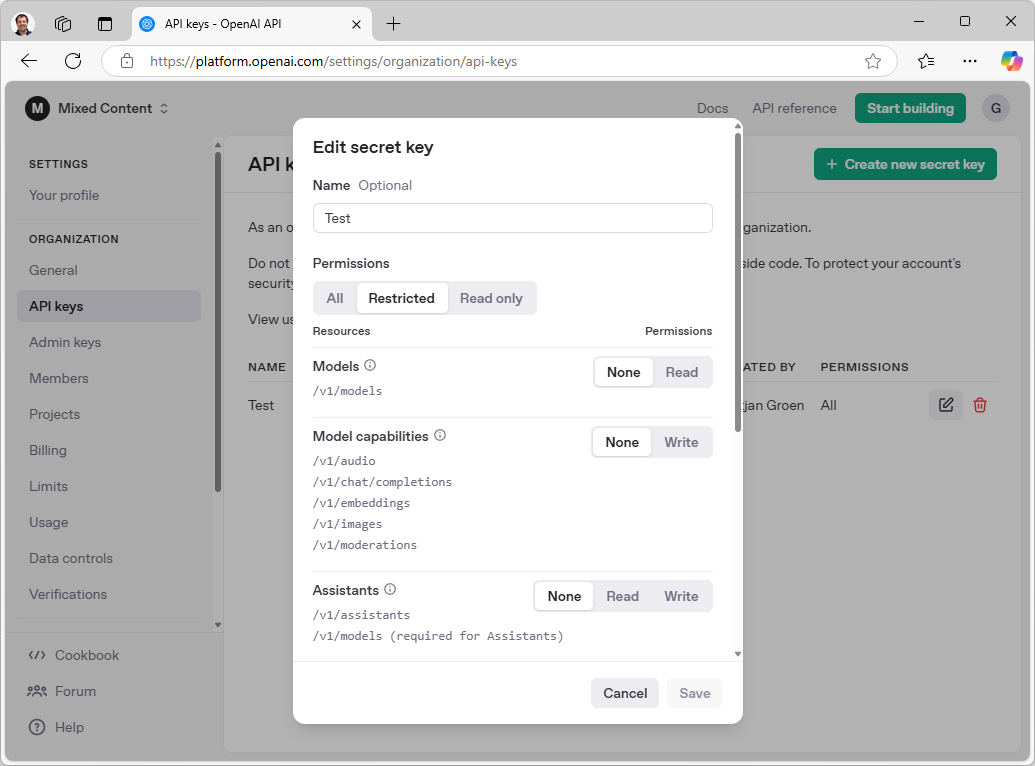Screen dimensions: 1035x766
Task: Open the Help link in the sidebar
Action: (56, 727)
